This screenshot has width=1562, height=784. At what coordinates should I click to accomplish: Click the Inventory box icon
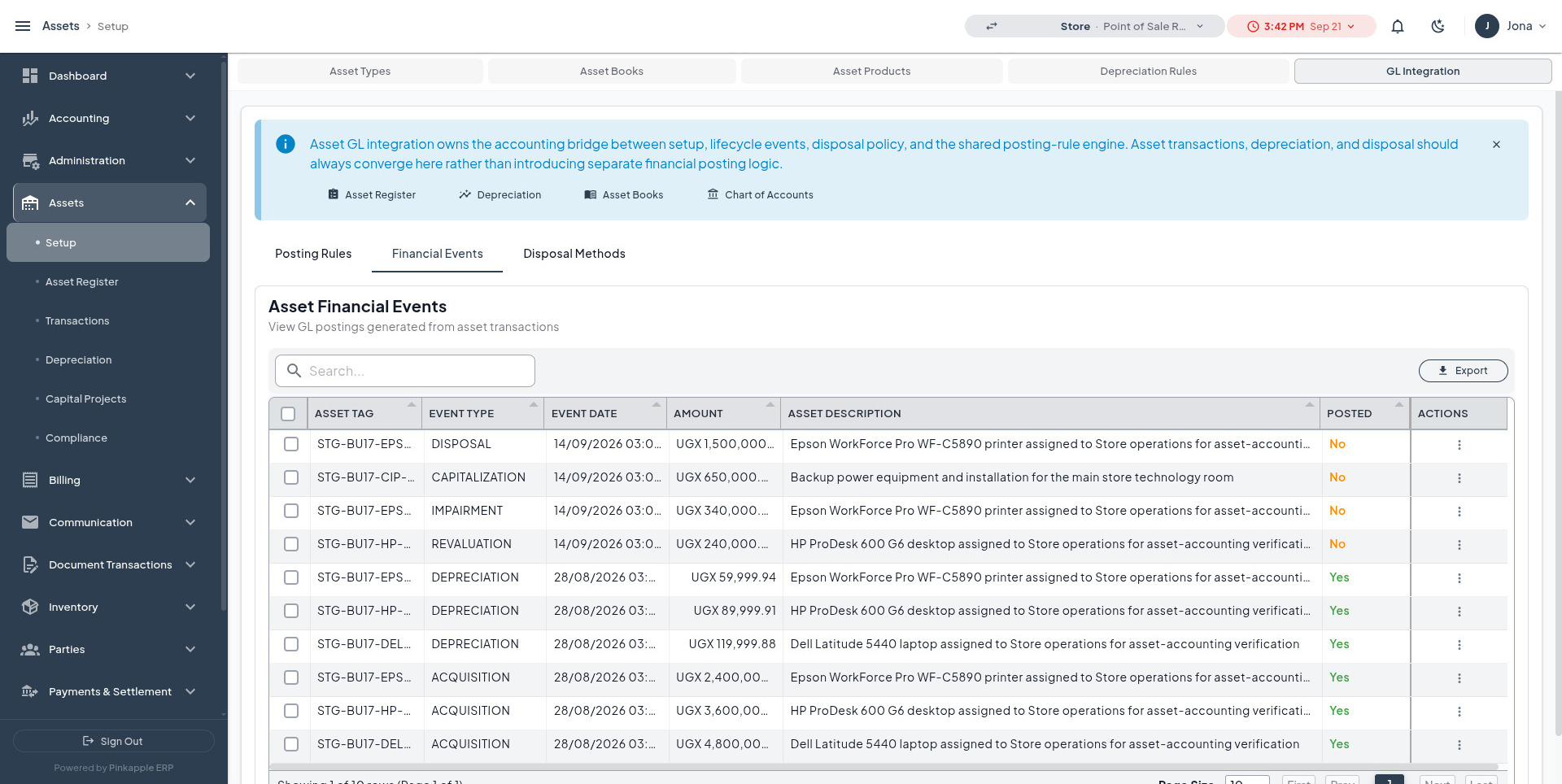click(x=30, y=607)
